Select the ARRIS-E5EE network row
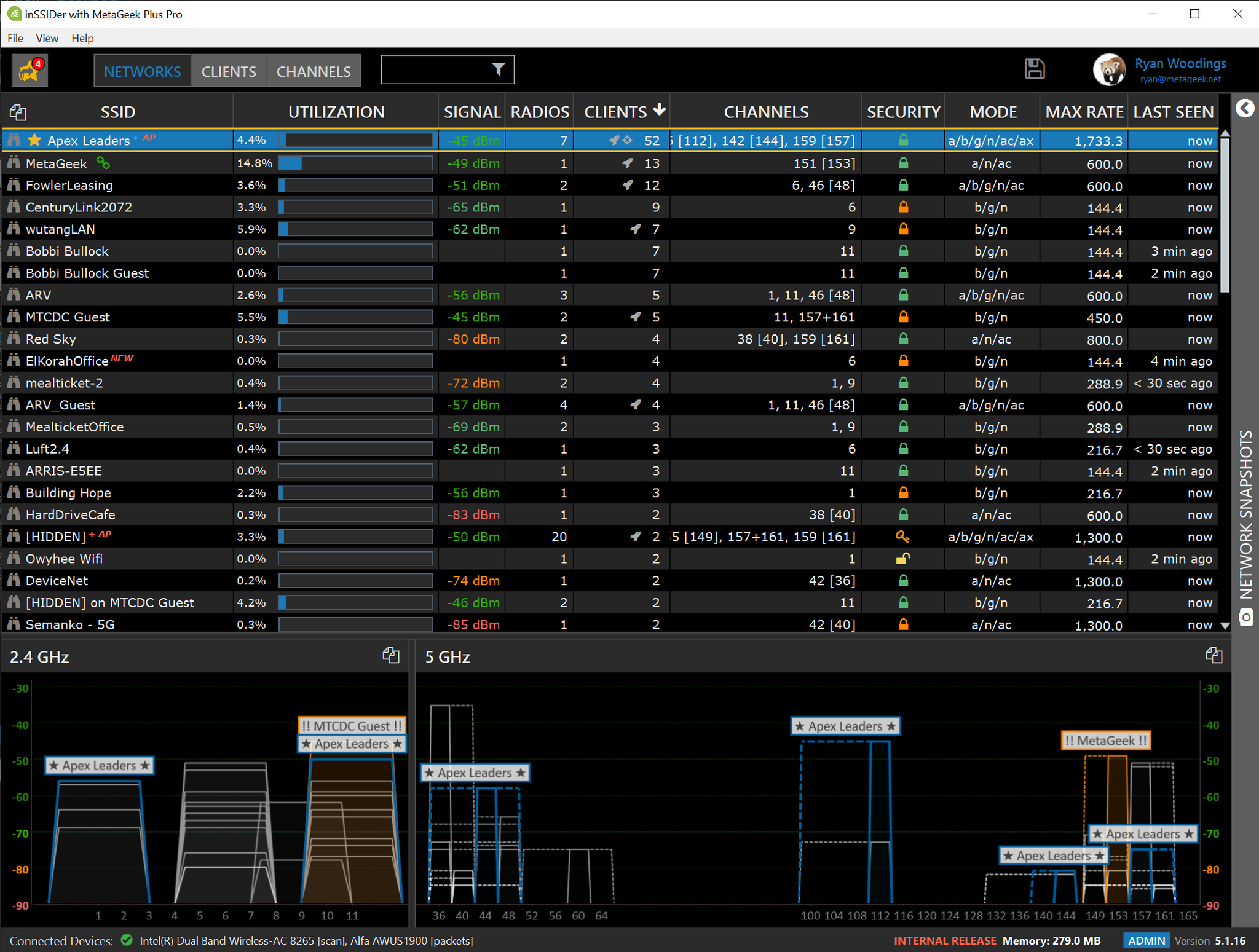This screenshot has height=952, width=1259. point(610,471)
